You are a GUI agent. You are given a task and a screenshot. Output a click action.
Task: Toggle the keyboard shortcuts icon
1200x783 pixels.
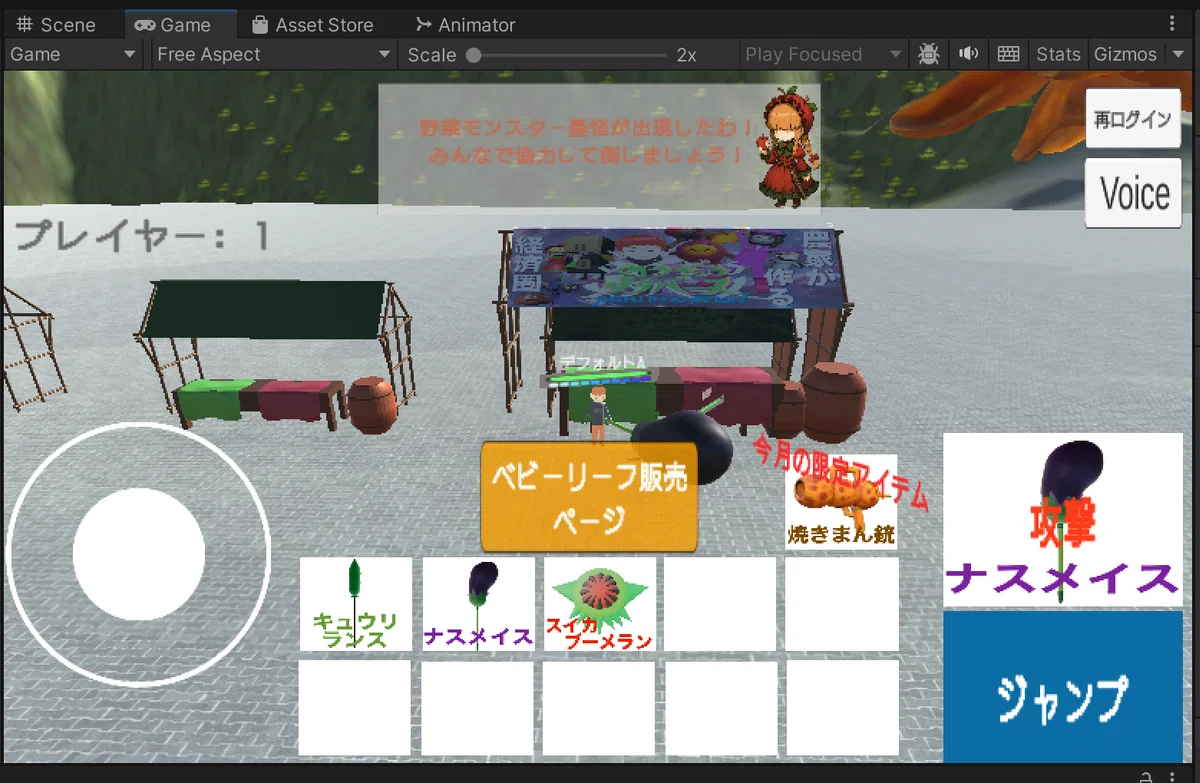click(1009, 54)
